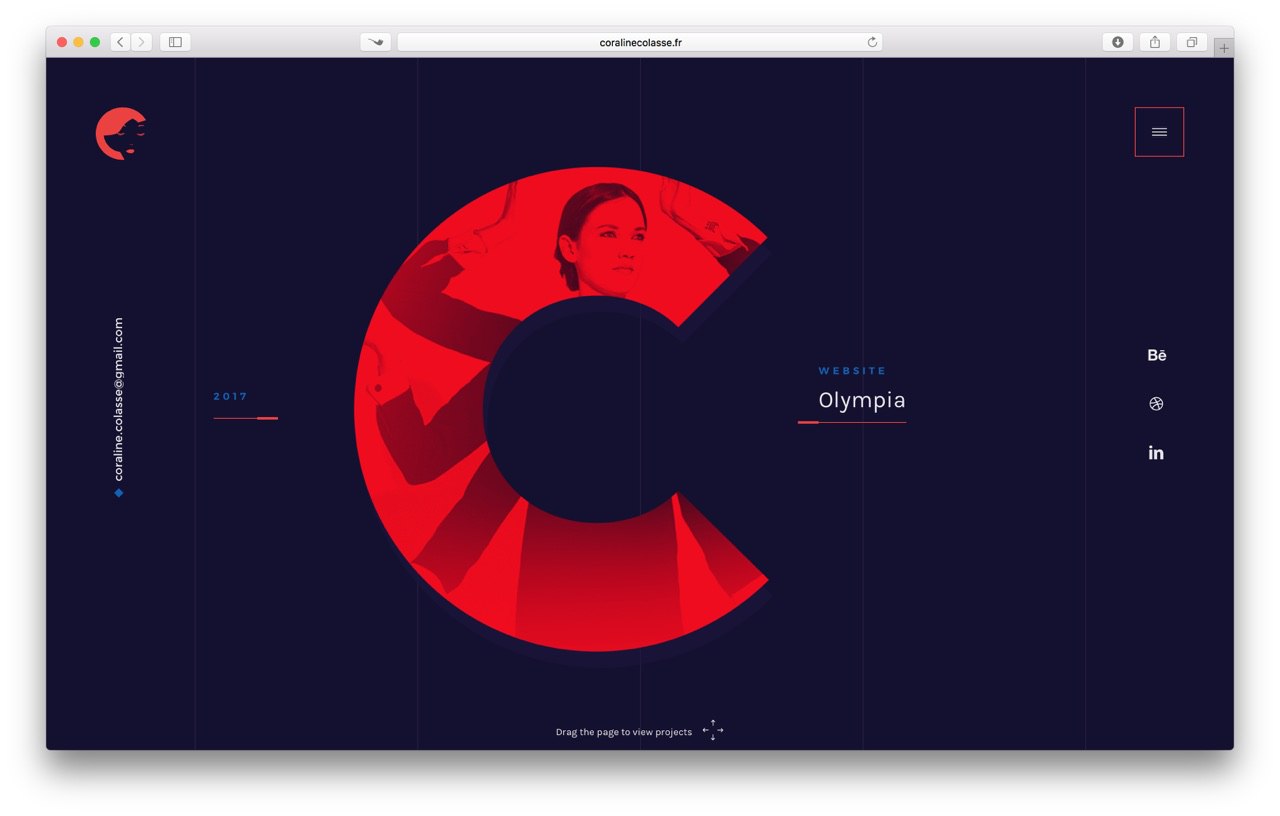Go back with Safari back arrow
The width and height of the screenshot is (1280, 816).
point(121,42)
